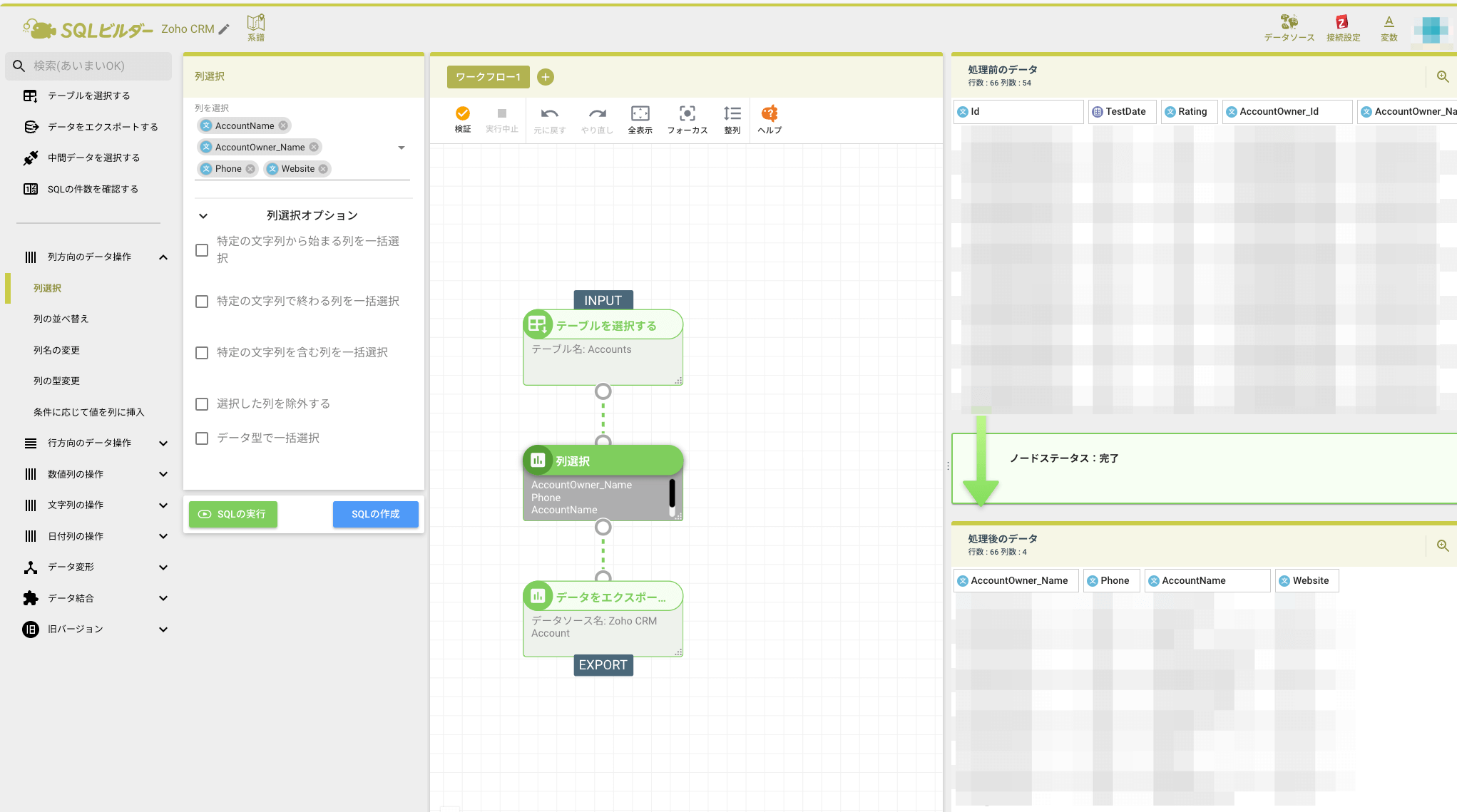Check データ型で一括選択 option
The image size is (1457, 812).
202,438
